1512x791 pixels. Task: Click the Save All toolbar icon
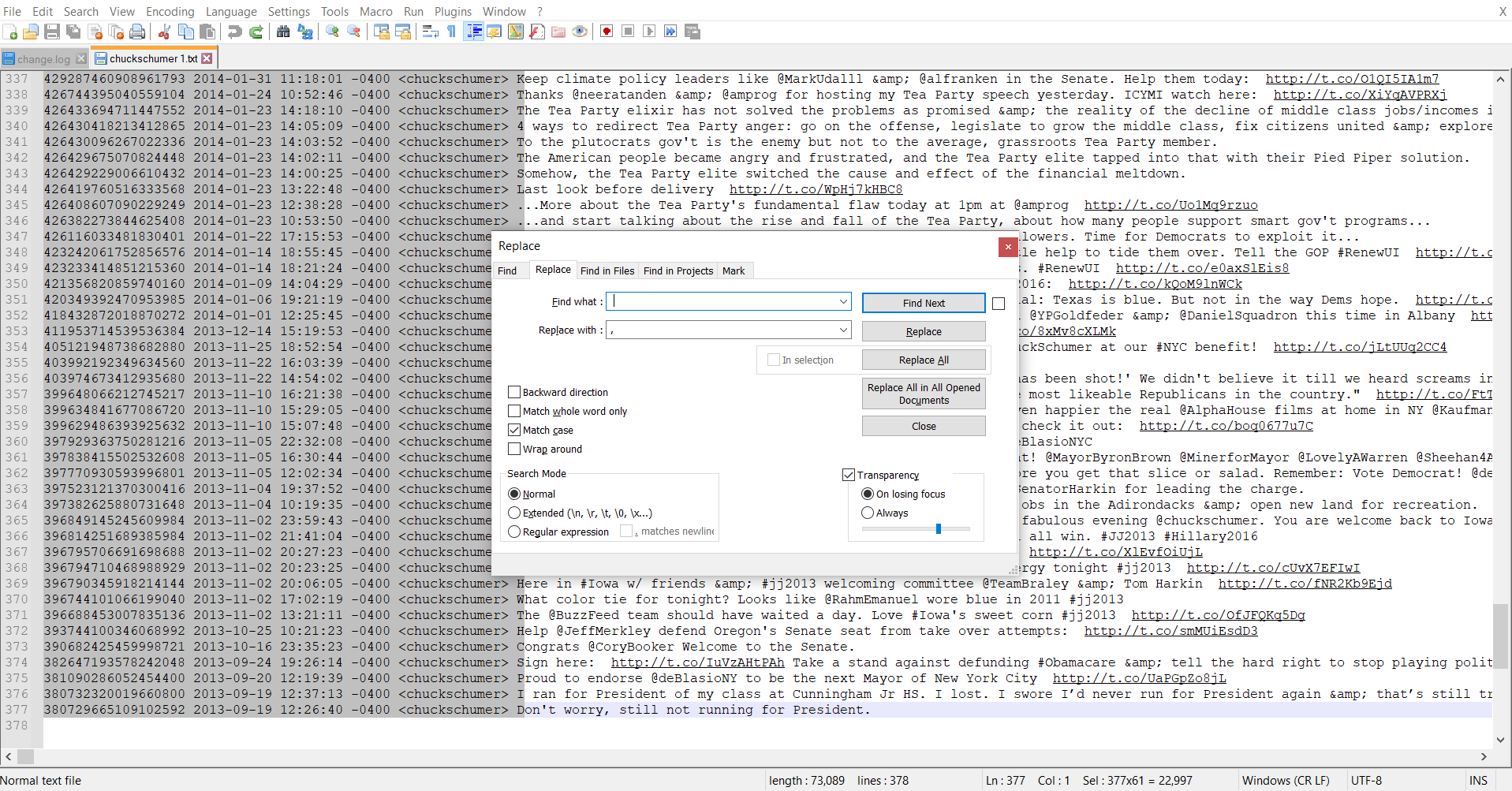click(x=73, y=32)
